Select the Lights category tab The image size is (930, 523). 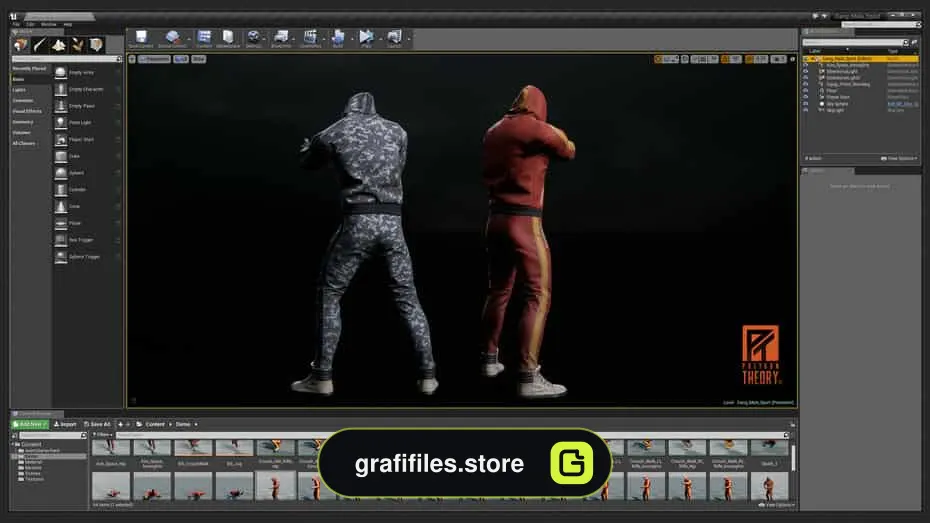pos(20,90)
